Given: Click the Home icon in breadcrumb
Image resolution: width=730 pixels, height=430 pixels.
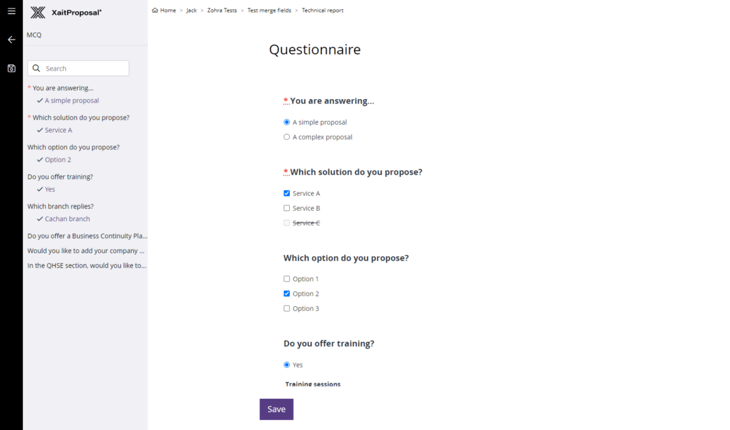Looking at the screenshot, I should tap(155, 10).
